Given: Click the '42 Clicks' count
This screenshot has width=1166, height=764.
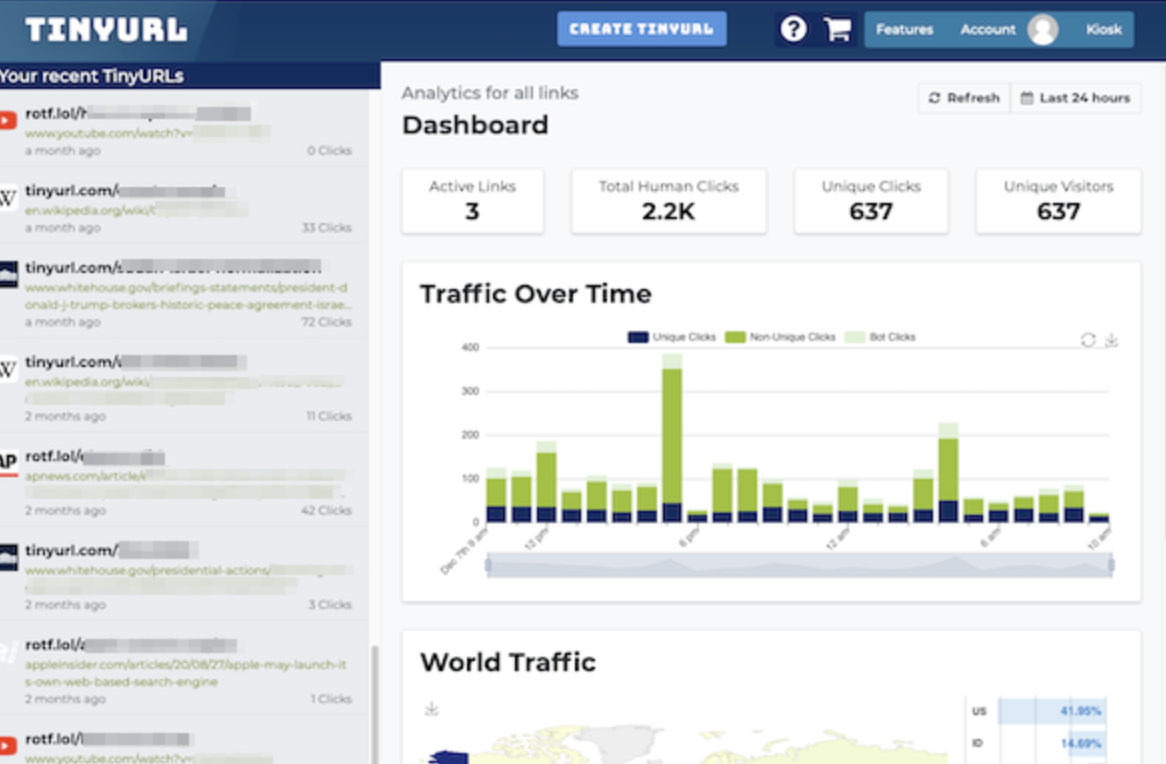Looking at the screenshot, I should (326, 510).
